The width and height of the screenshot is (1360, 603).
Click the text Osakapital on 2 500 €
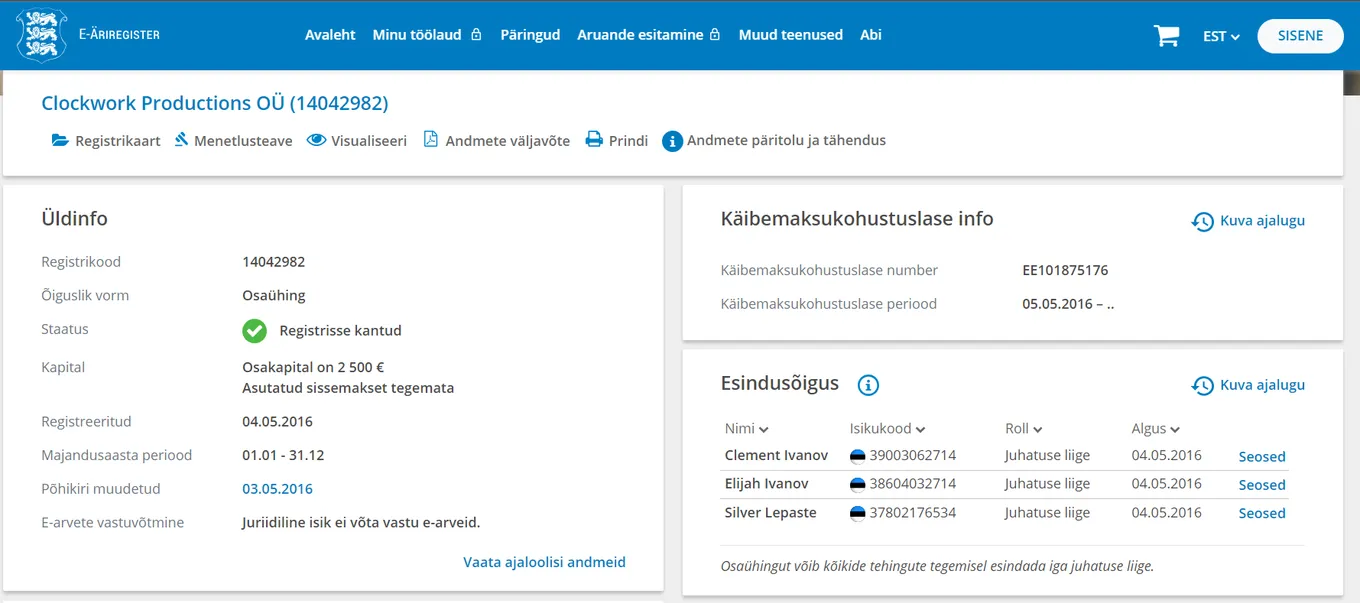tap(313, 368)
